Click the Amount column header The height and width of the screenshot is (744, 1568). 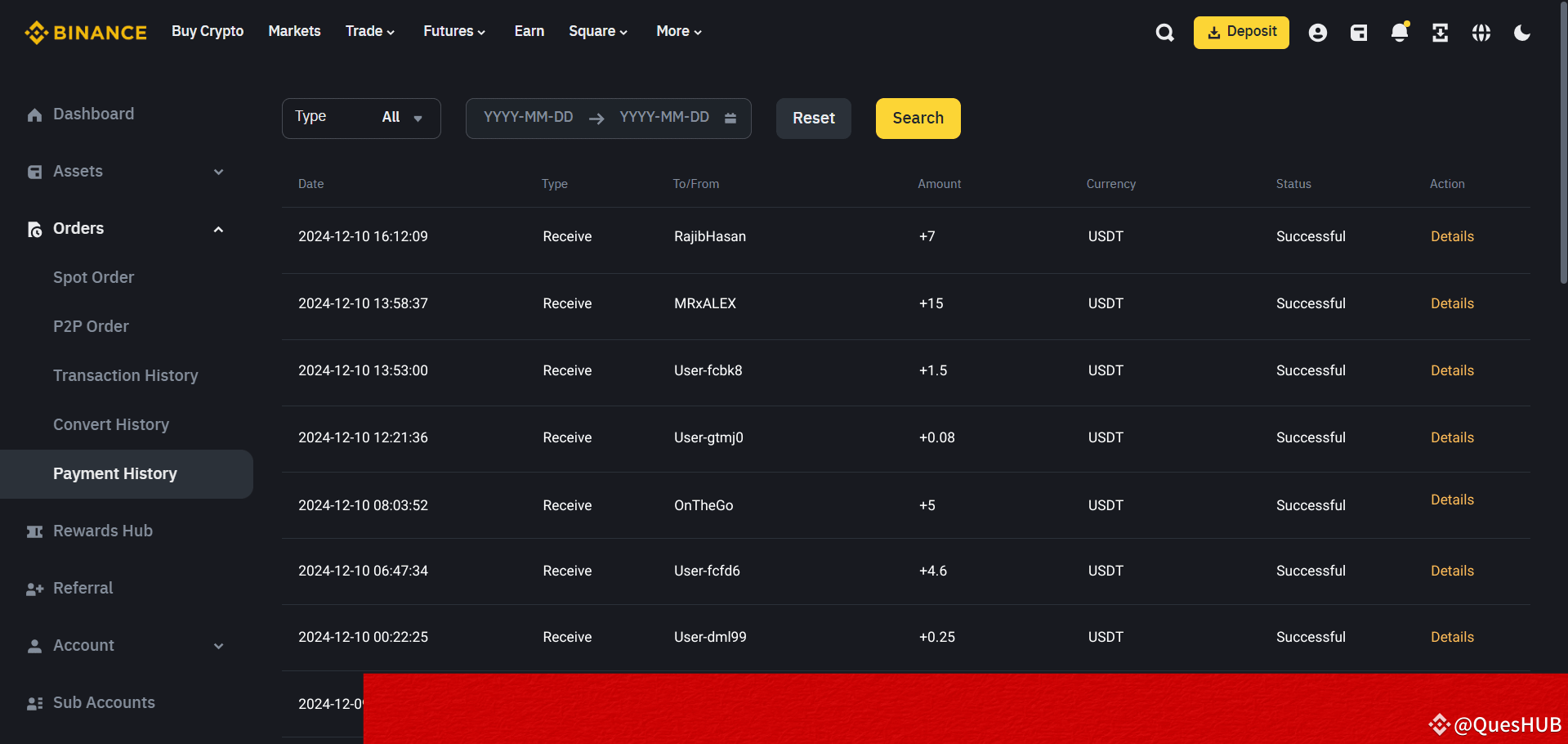(x=939, y=184)
